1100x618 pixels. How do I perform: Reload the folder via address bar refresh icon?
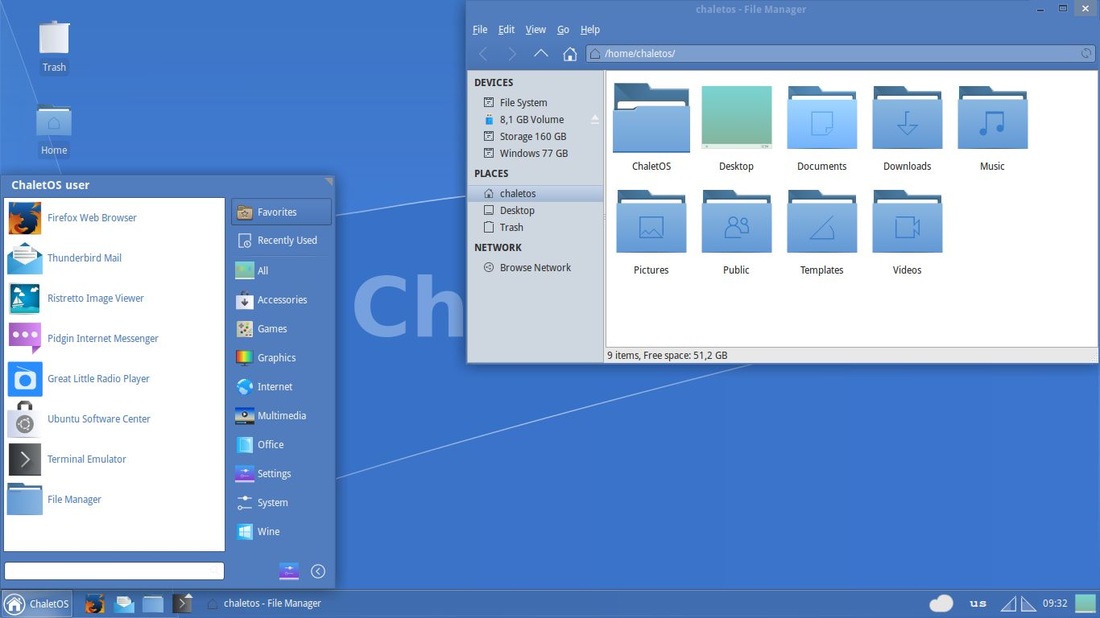coord(1086,53)
